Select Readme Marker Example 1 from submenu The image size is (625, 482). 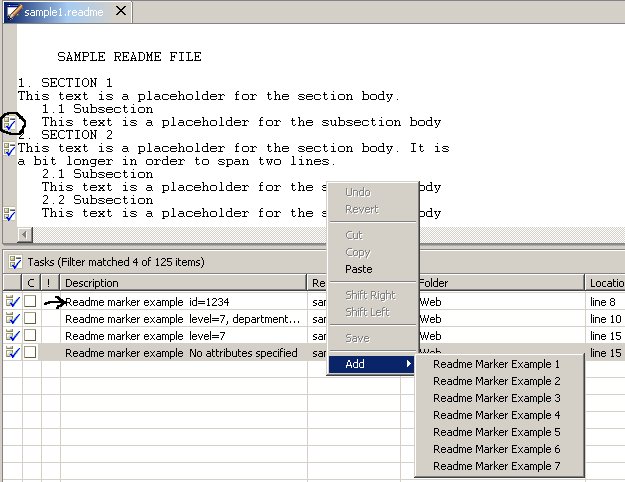click(x=496, y=364)
